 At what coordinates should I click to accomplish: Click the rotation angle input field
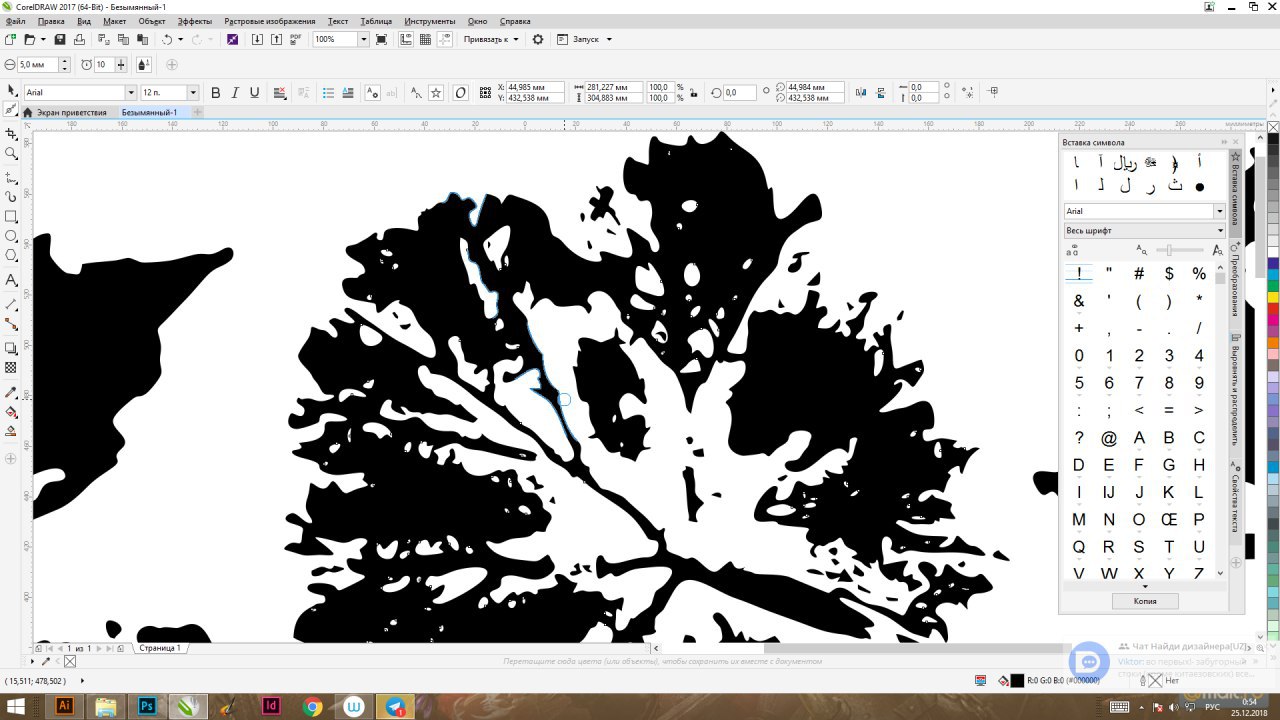(x=739, y=92)
